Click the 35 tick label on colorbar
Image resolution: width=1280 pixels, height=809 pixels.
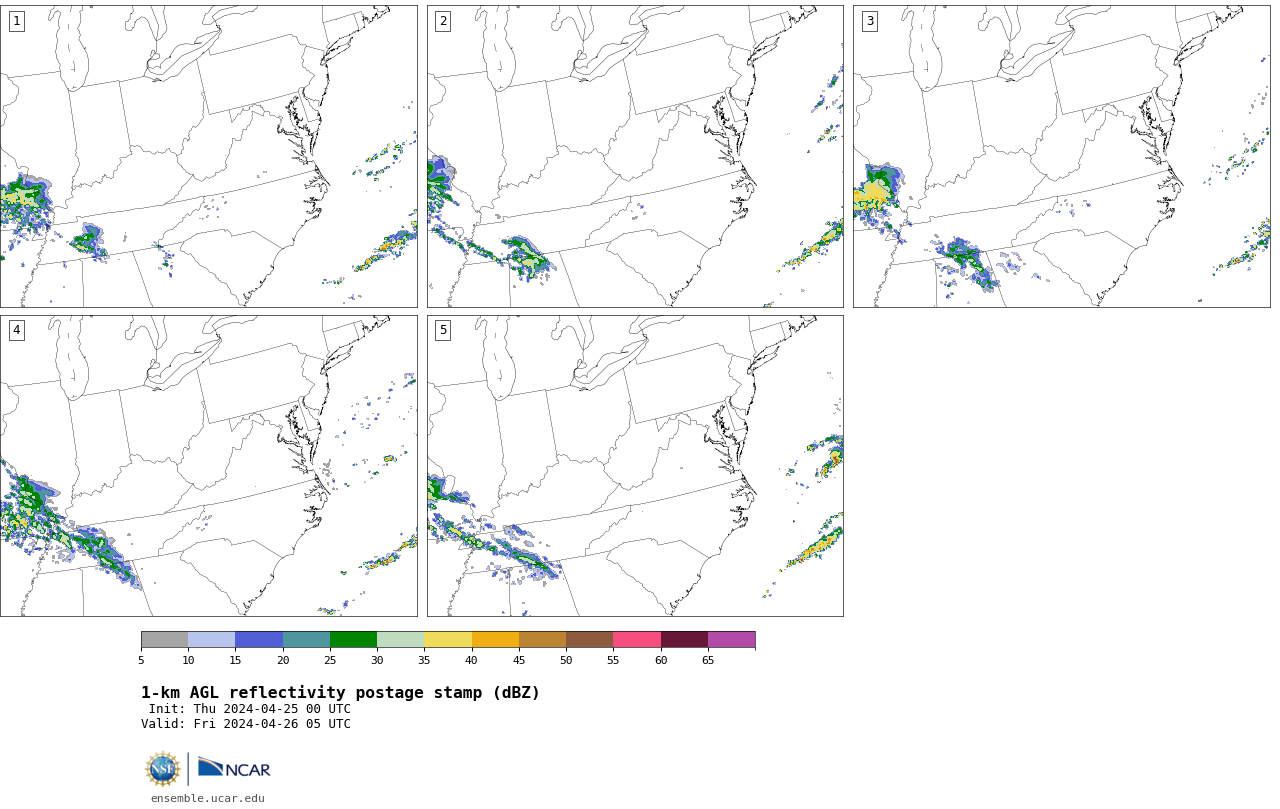point(424,660)
